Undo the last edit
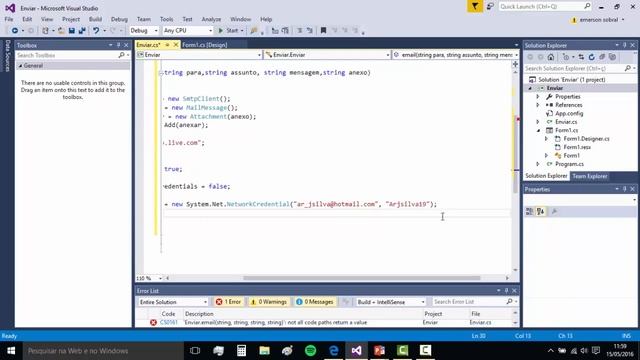 click(96, 31)
